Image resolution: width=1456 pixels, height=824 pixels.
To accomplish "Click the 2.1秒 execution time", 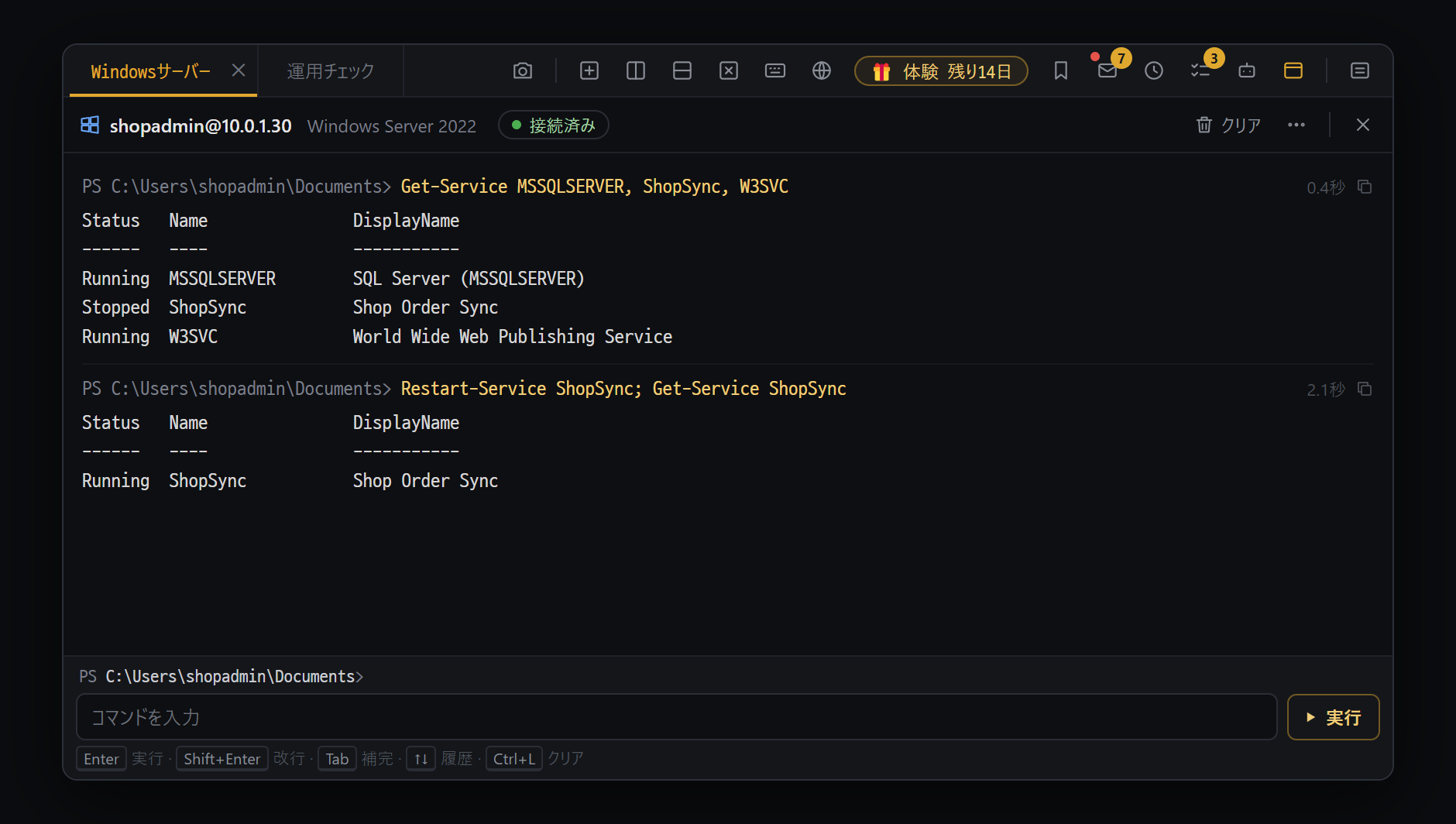I will [1326, 390].
